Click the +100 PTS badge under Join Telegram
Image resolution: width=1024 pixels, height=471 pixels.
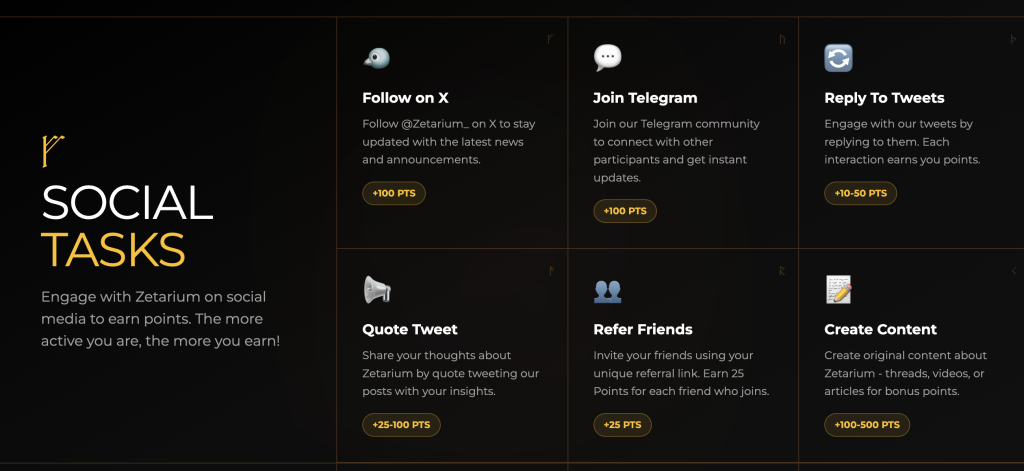pos(625,211)
